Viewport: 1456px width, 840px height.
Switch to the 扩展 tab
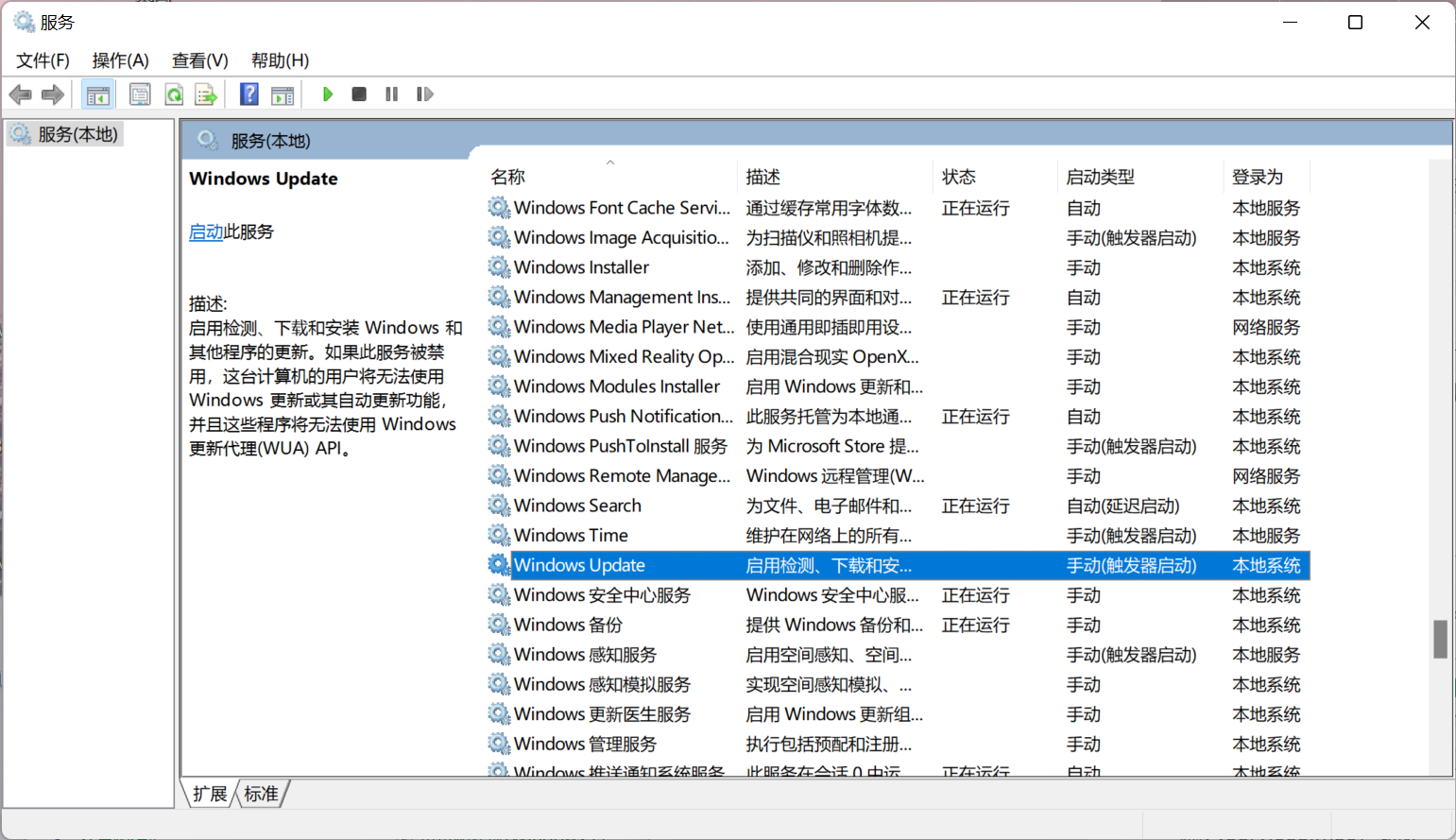coord(210,794)
